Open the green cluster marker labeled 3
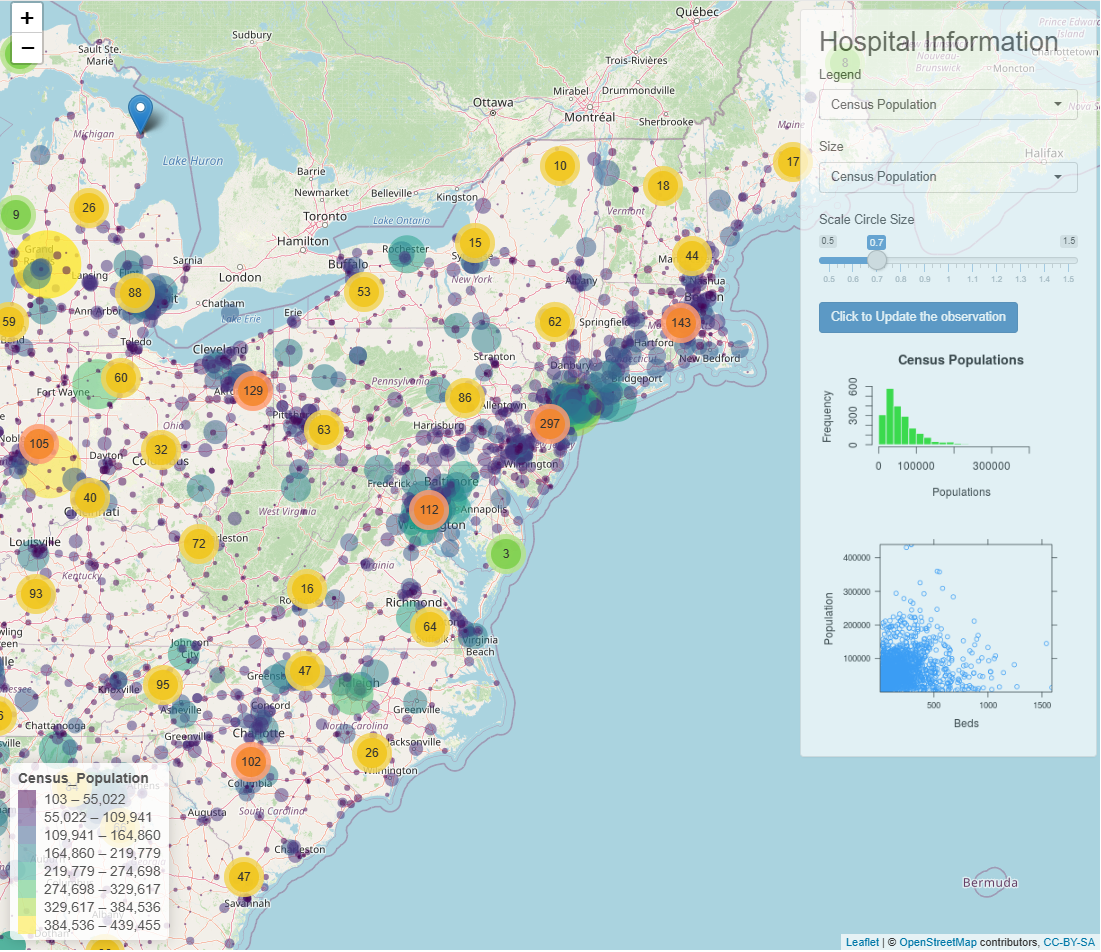 click(506, 553)
